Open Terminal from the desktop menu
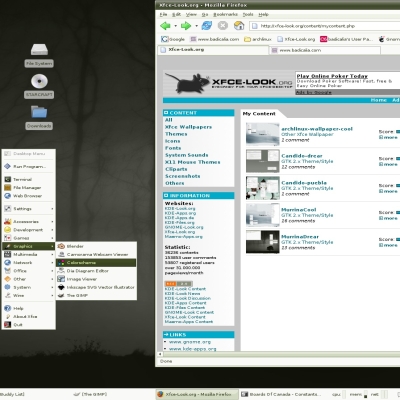Screen dimensions: 400x400 coord(29,179)
